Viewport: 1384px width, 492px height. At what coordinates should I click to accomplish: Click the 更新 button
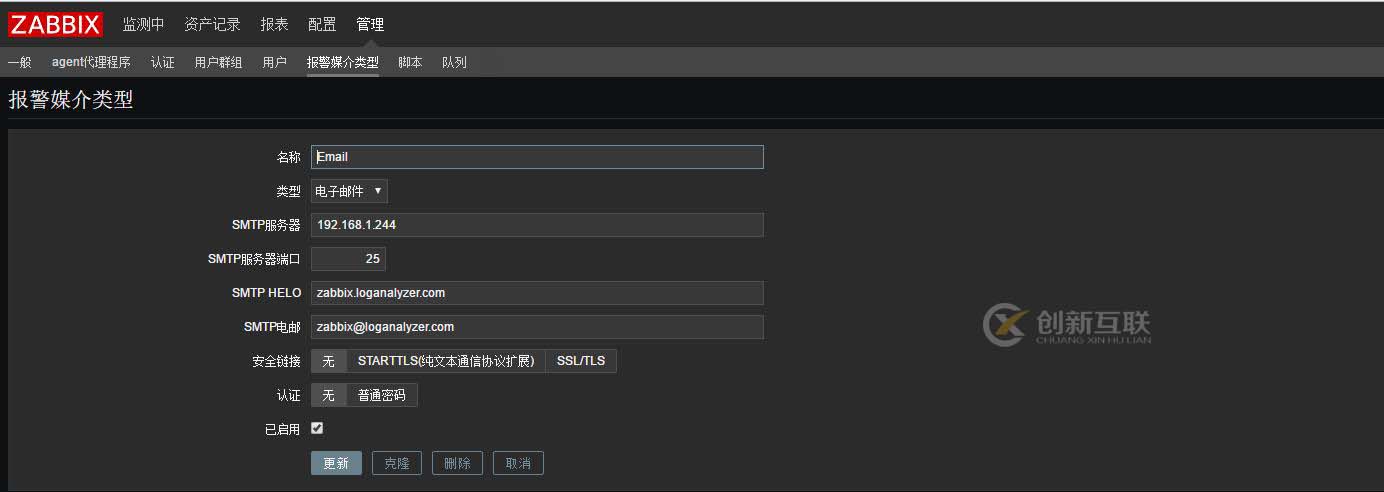point(336,463)
